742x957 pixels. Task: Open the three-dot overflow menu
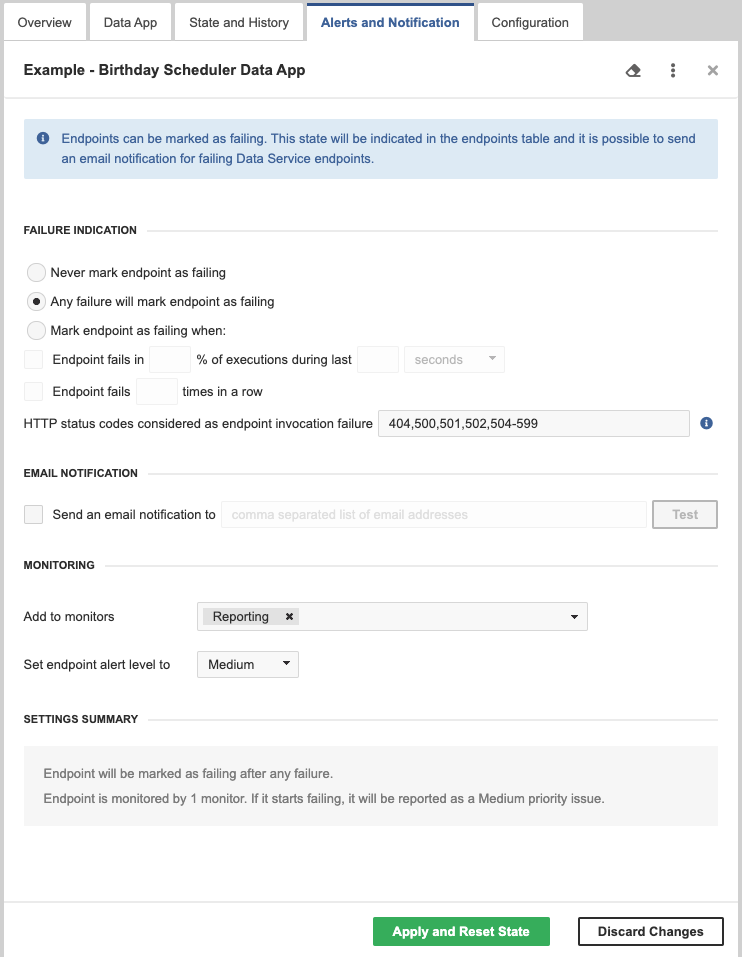[672, 70]
